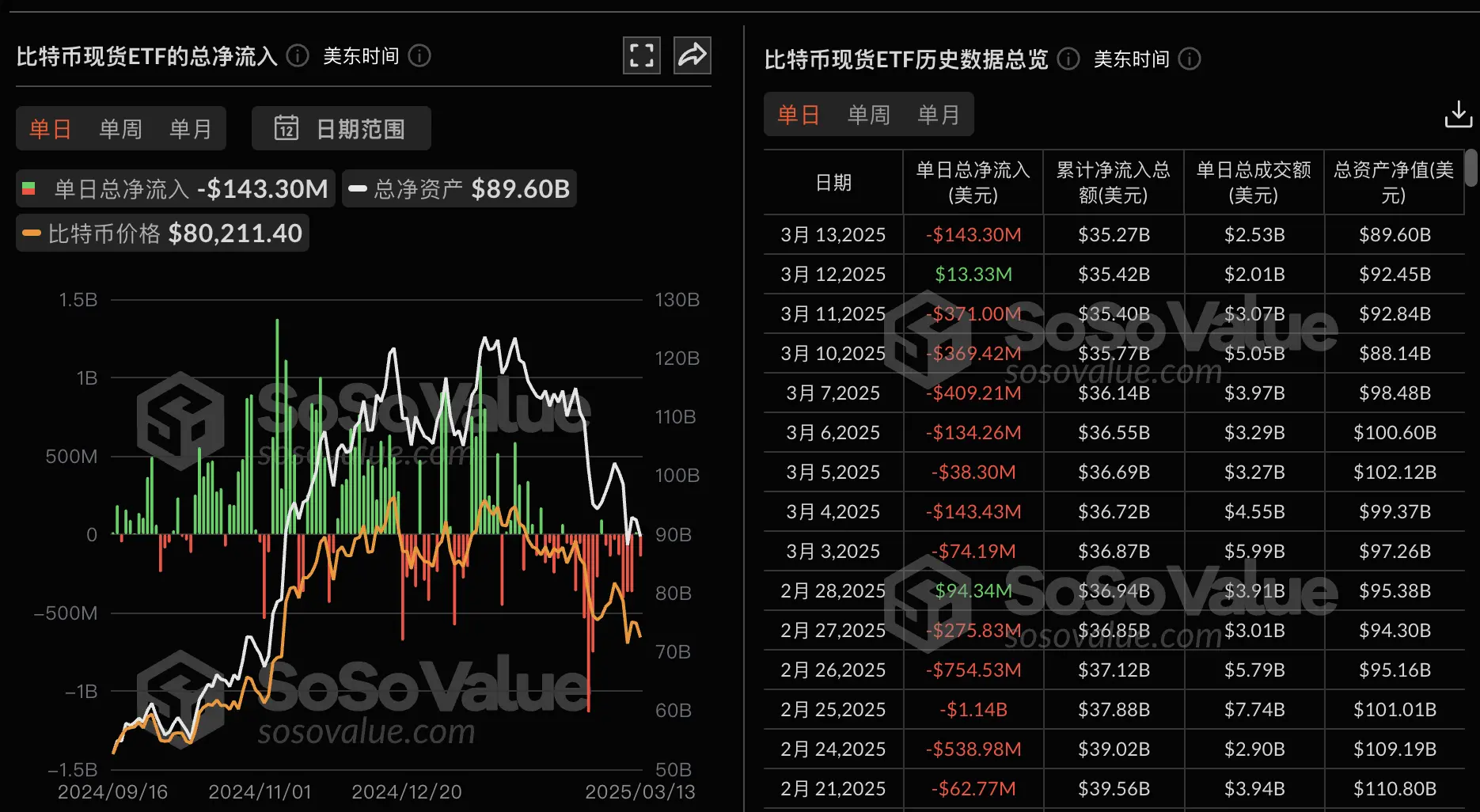Hide the 总净资产 line via its legend
Viewport: 1480px width, 812px height.
(x=459, y=188)
